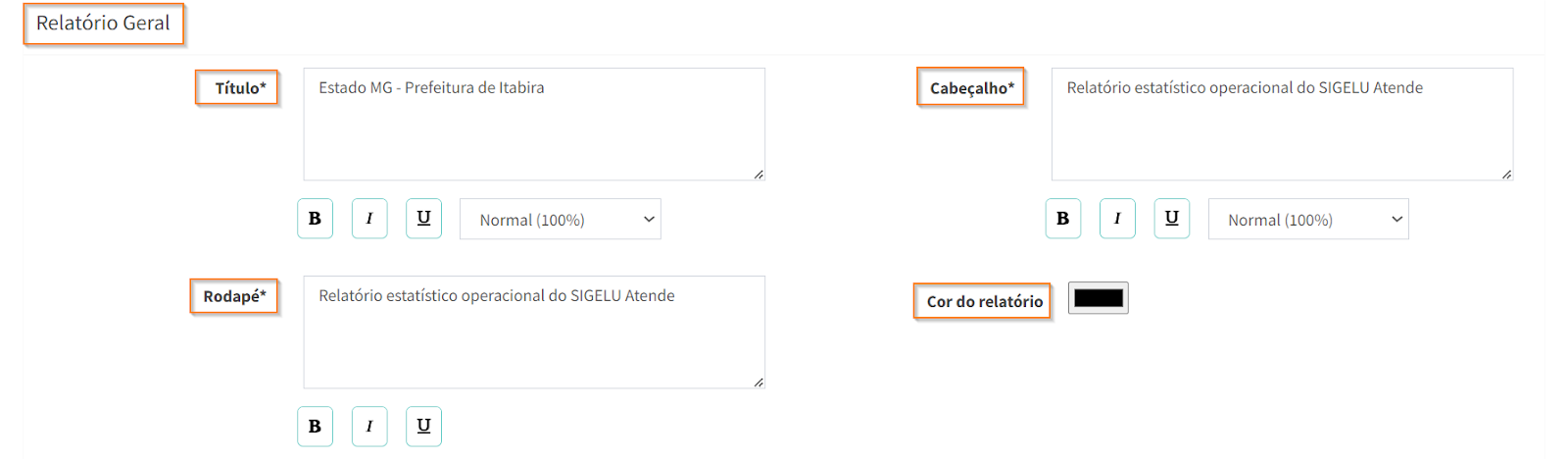Open the Cabeçalho Normal (100%) size dropdown

[x=1307, y=220]
